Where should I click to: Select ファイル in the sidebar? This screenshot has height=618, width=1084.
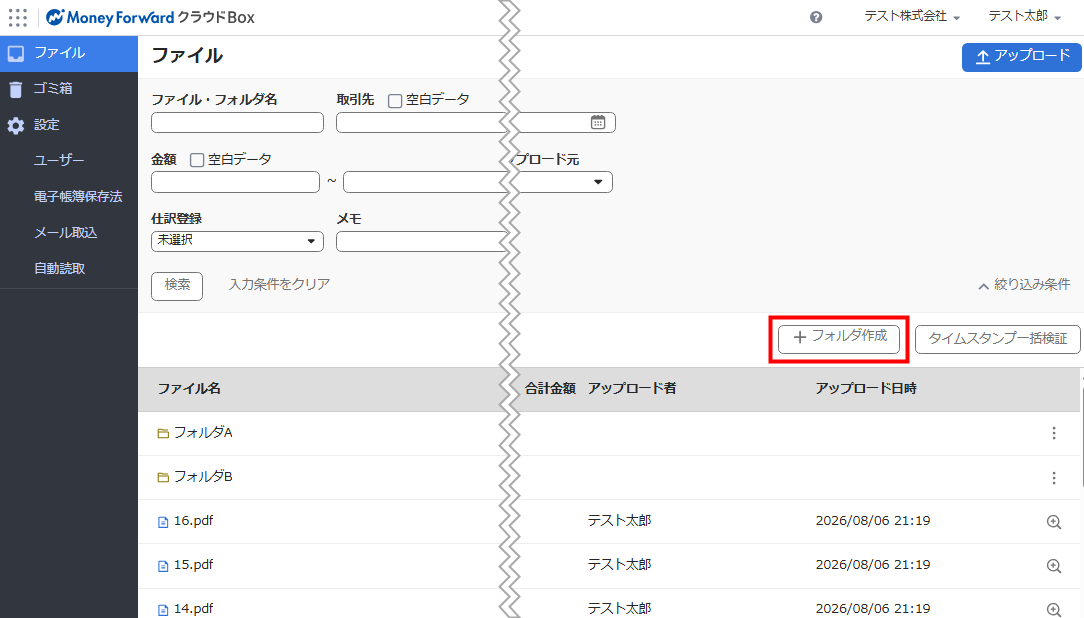69,53
